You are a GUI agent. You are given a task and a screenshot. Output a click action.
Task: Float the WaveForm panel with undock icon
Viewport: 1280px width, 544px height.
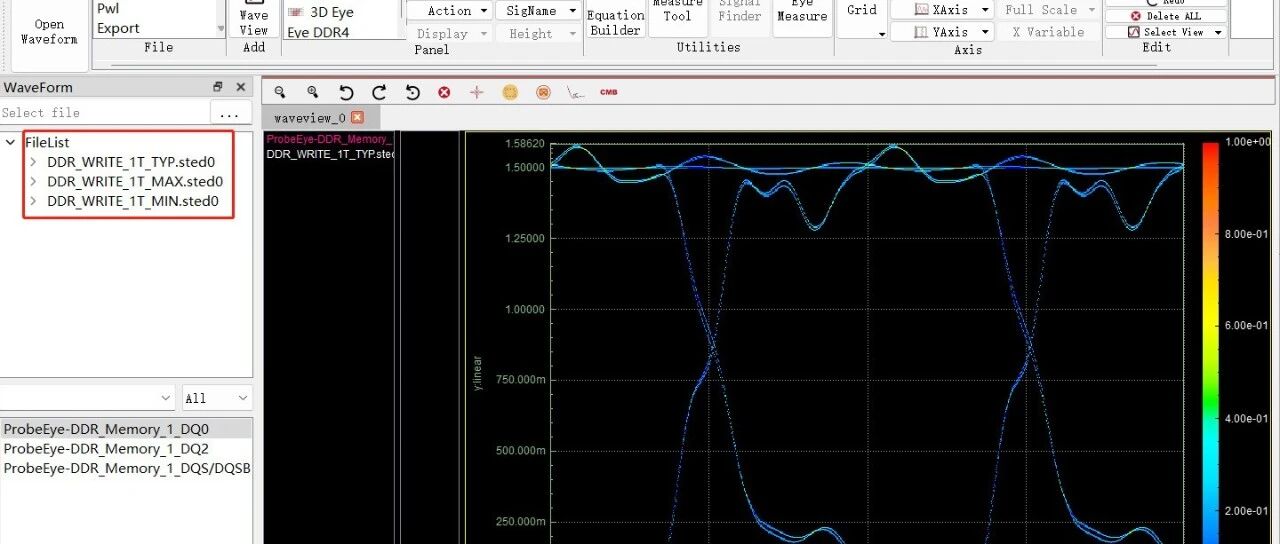(x=218, y=87)
